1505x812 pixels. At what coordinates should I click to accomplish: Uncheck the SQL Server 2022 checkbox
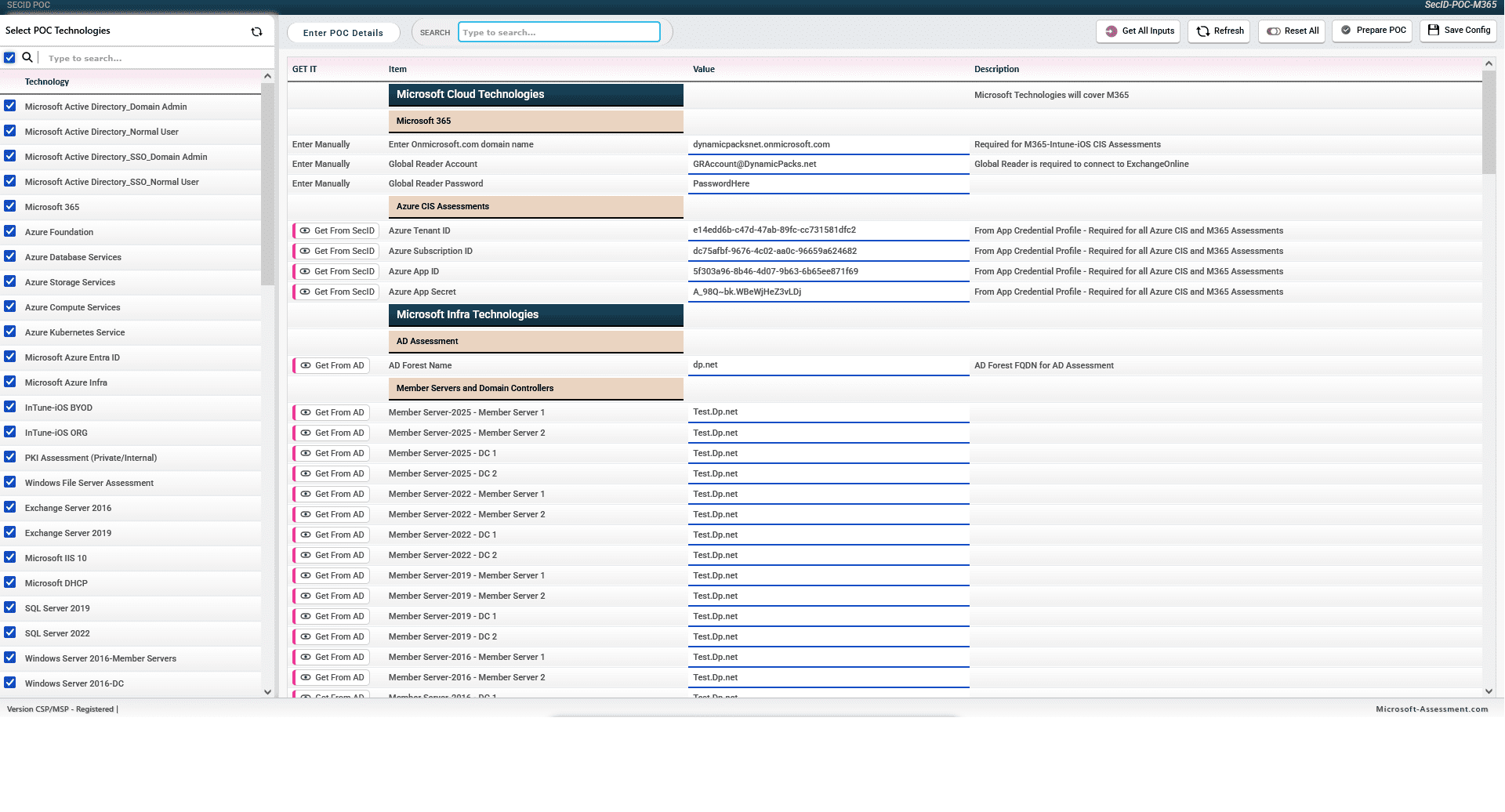(10, 633)
